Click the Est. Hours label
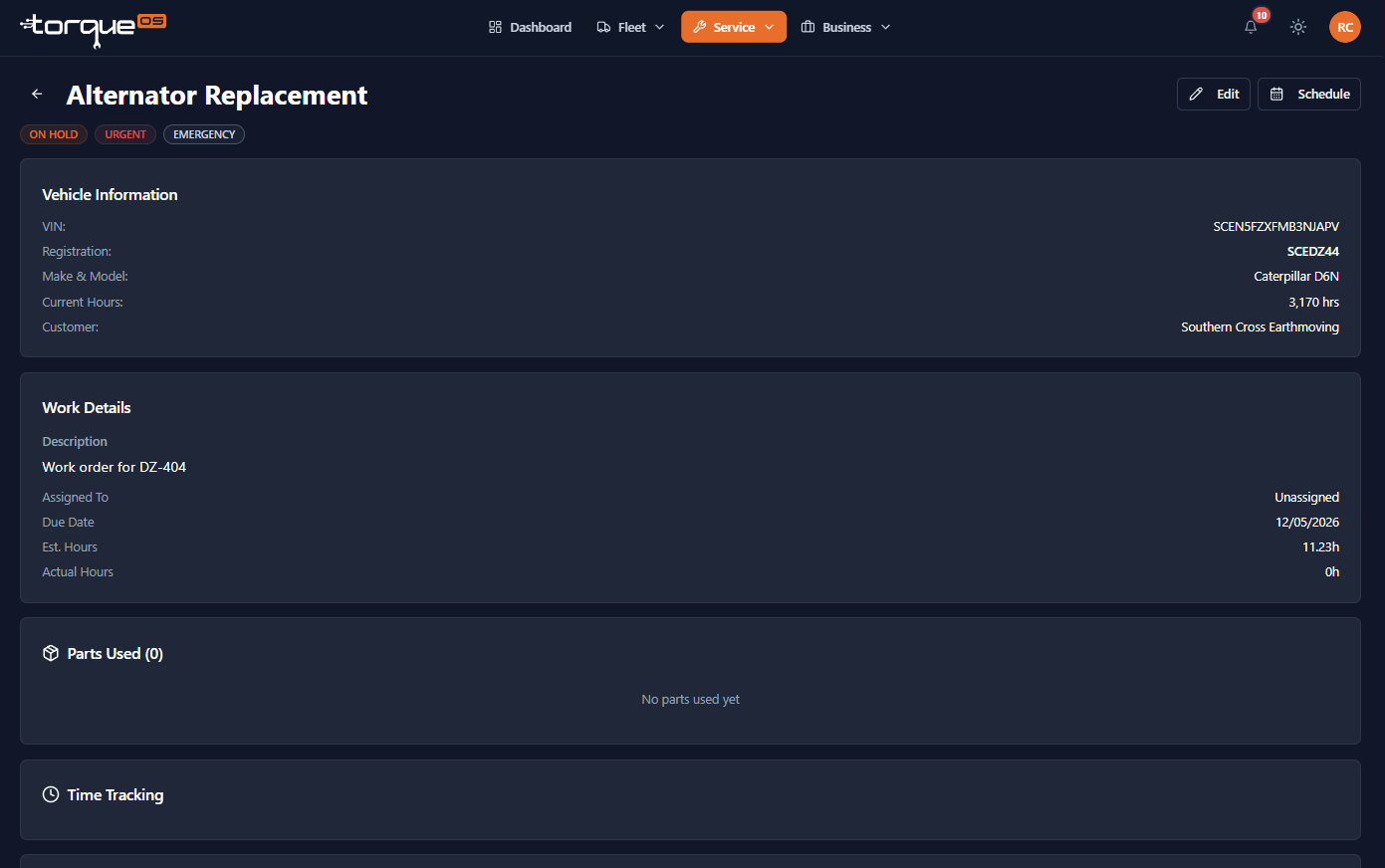 point(70,547)
